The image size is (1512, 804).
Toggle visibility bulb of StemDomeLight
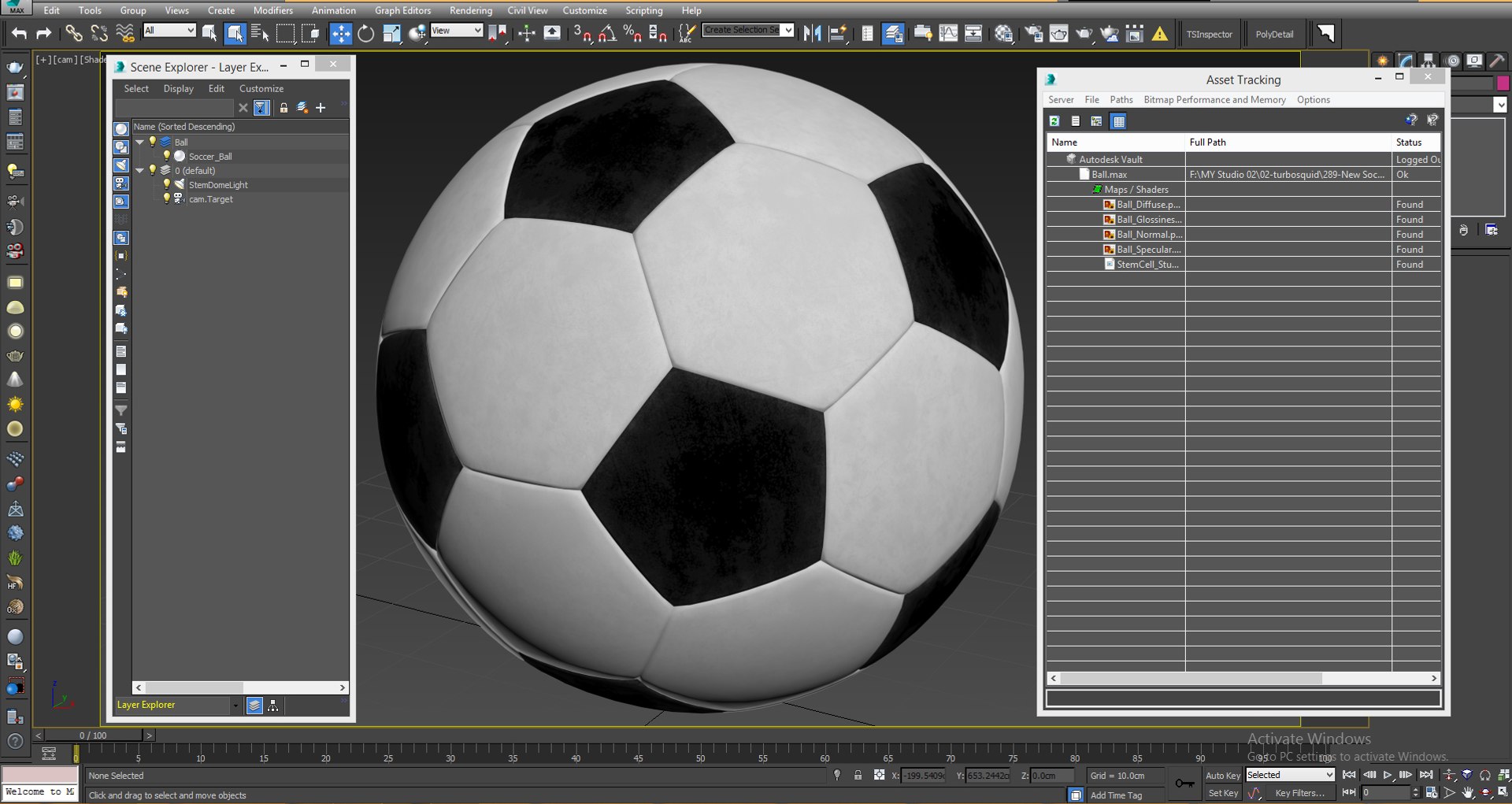tap(167, 184)
